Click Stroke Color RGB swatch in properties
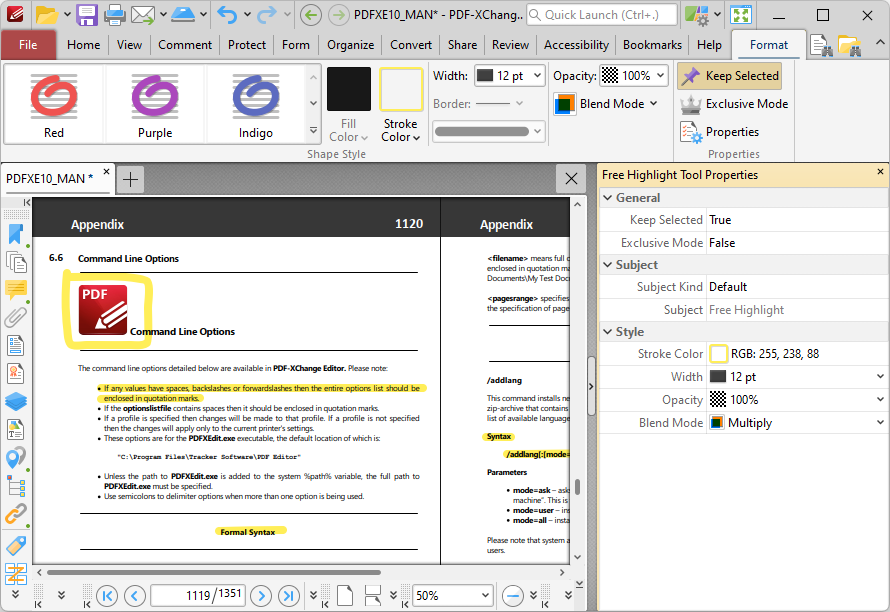The height and width of the screenshot is (612, 890). 719,354
